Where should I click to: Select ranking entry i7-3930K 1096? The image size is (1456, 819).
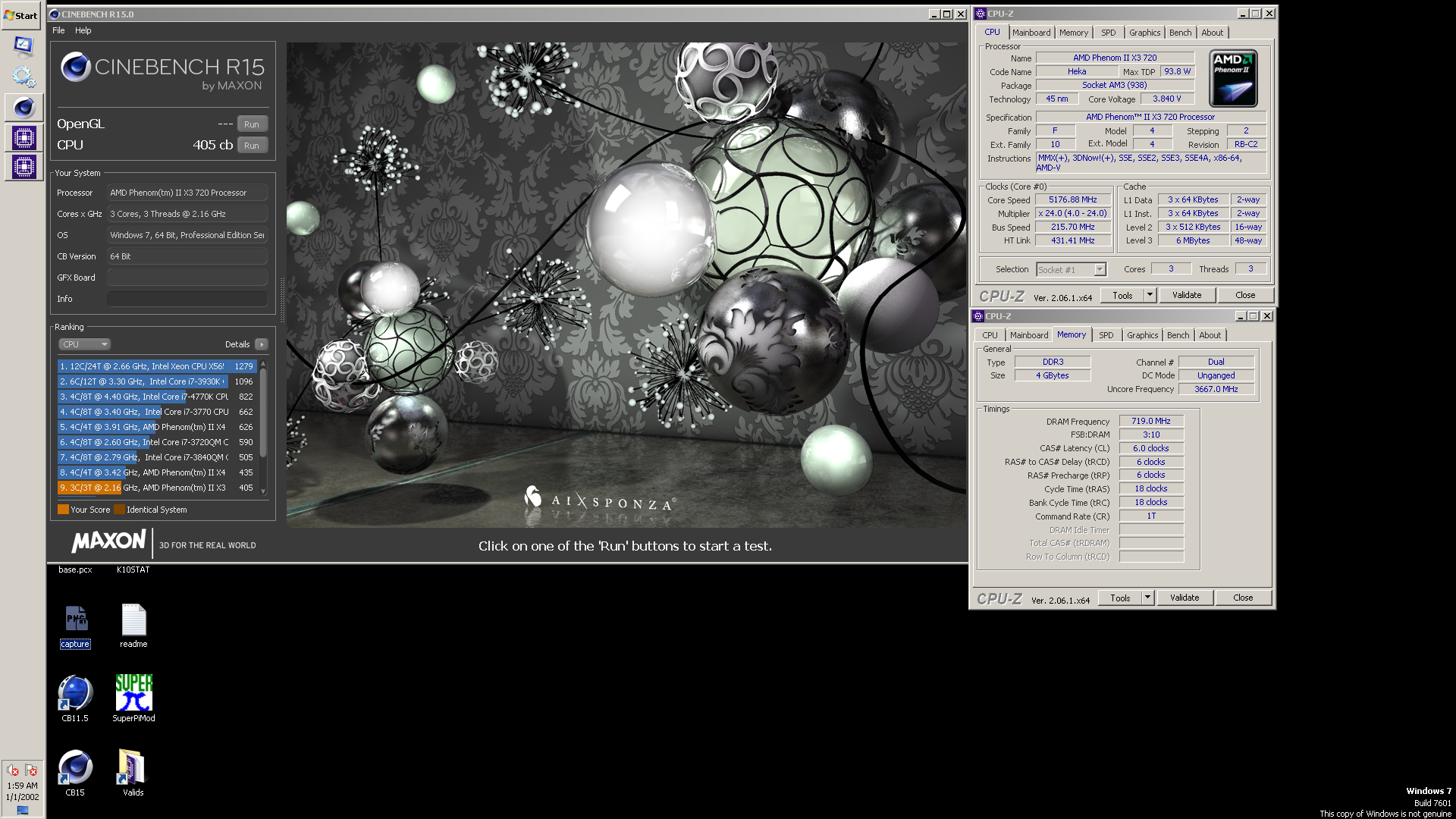click(x=157, y=381)
